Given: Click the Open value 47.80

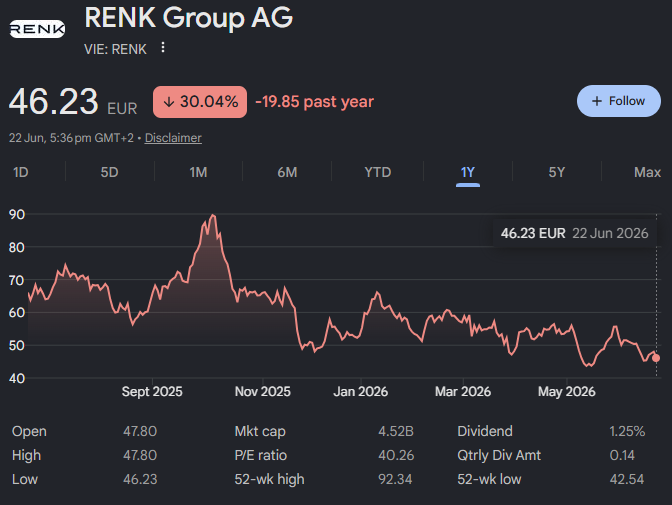Looking at the screenshot, I should click(x=140, y=431).
